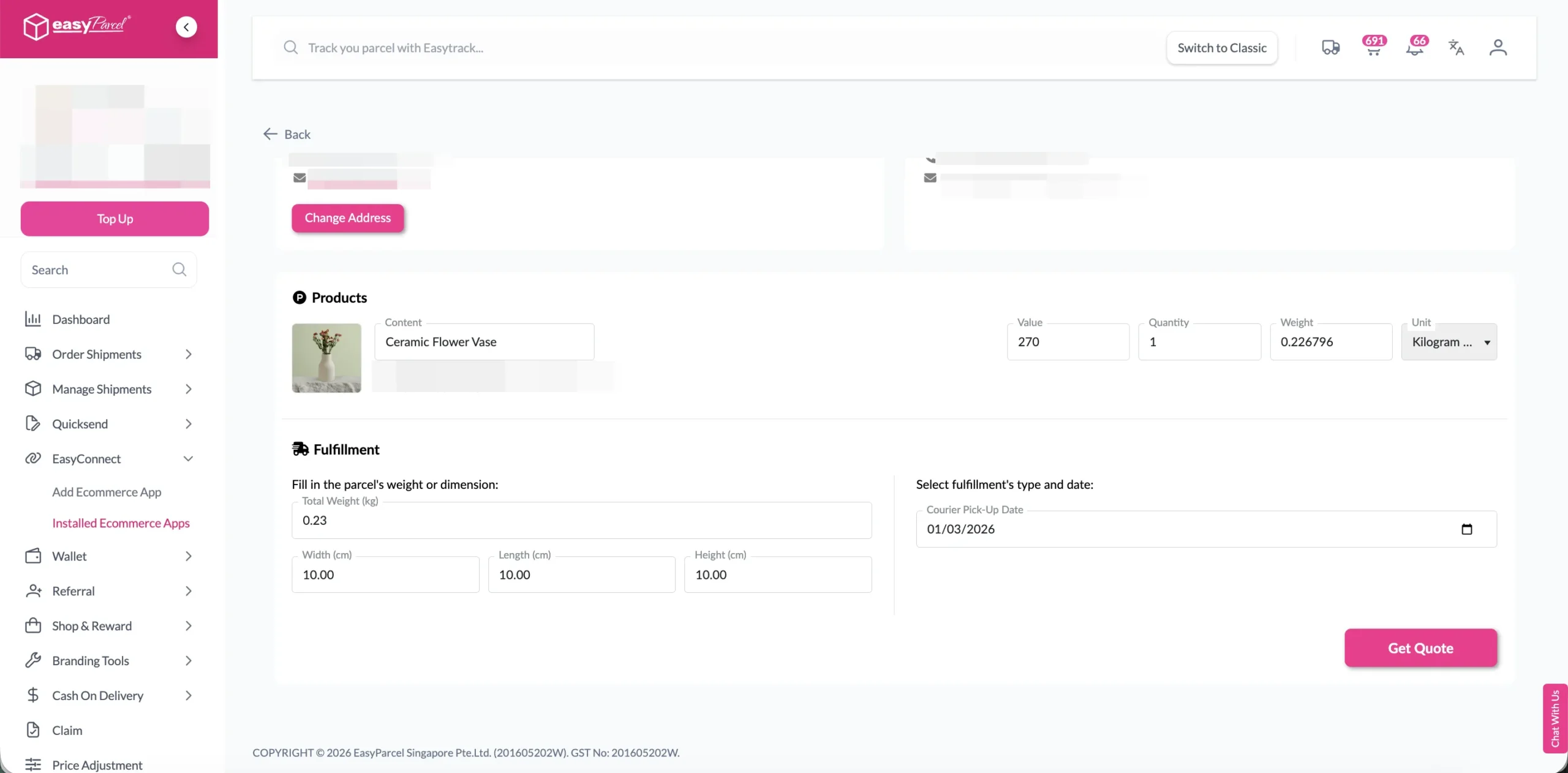Go to Dashboard in sidebar

81,319
